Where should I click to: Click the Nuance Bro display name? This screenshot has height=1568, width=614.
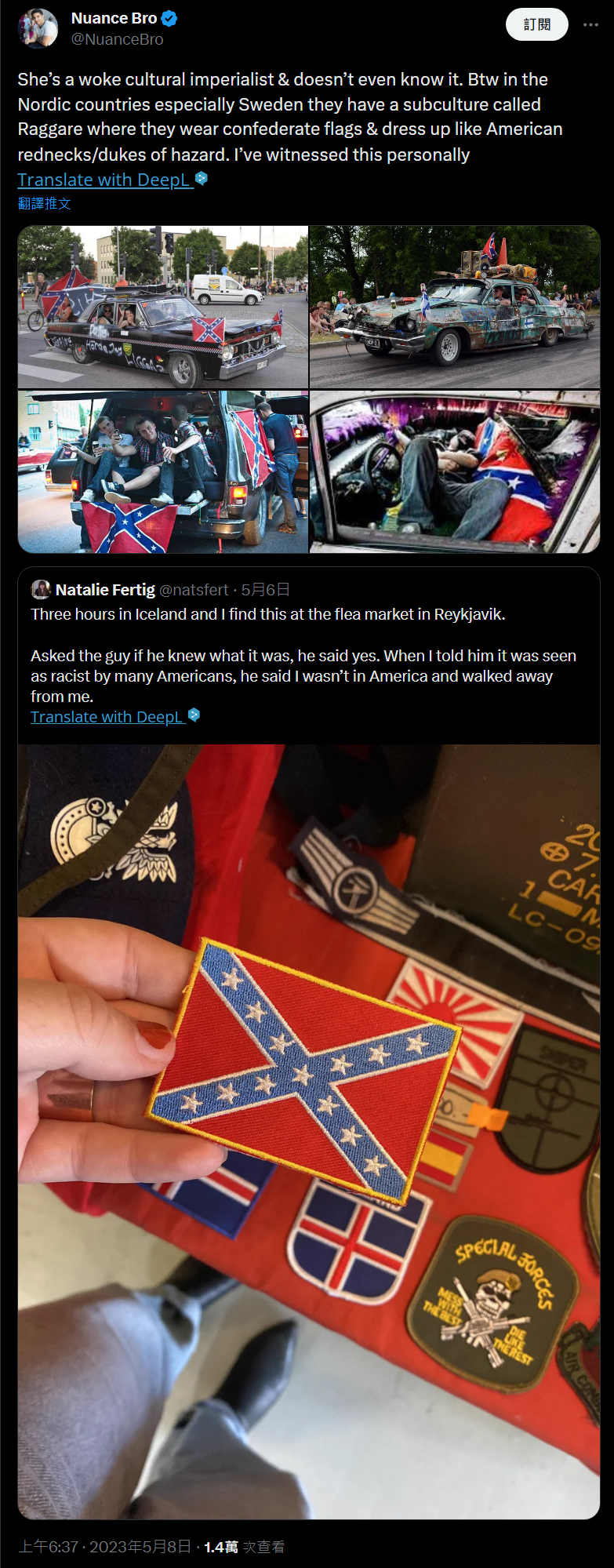point(114,18)
